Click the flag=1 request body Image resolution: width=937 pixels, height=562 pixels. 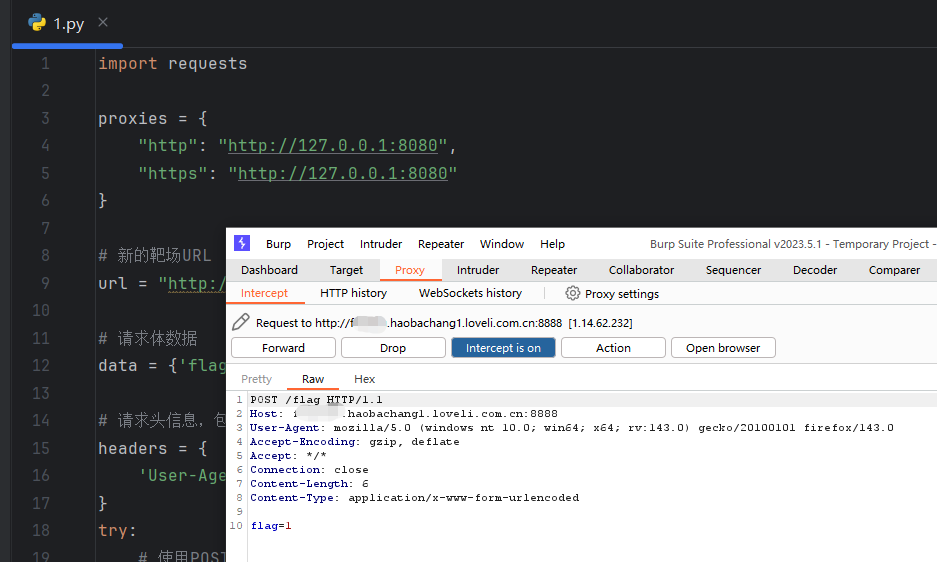coord(271,526)
